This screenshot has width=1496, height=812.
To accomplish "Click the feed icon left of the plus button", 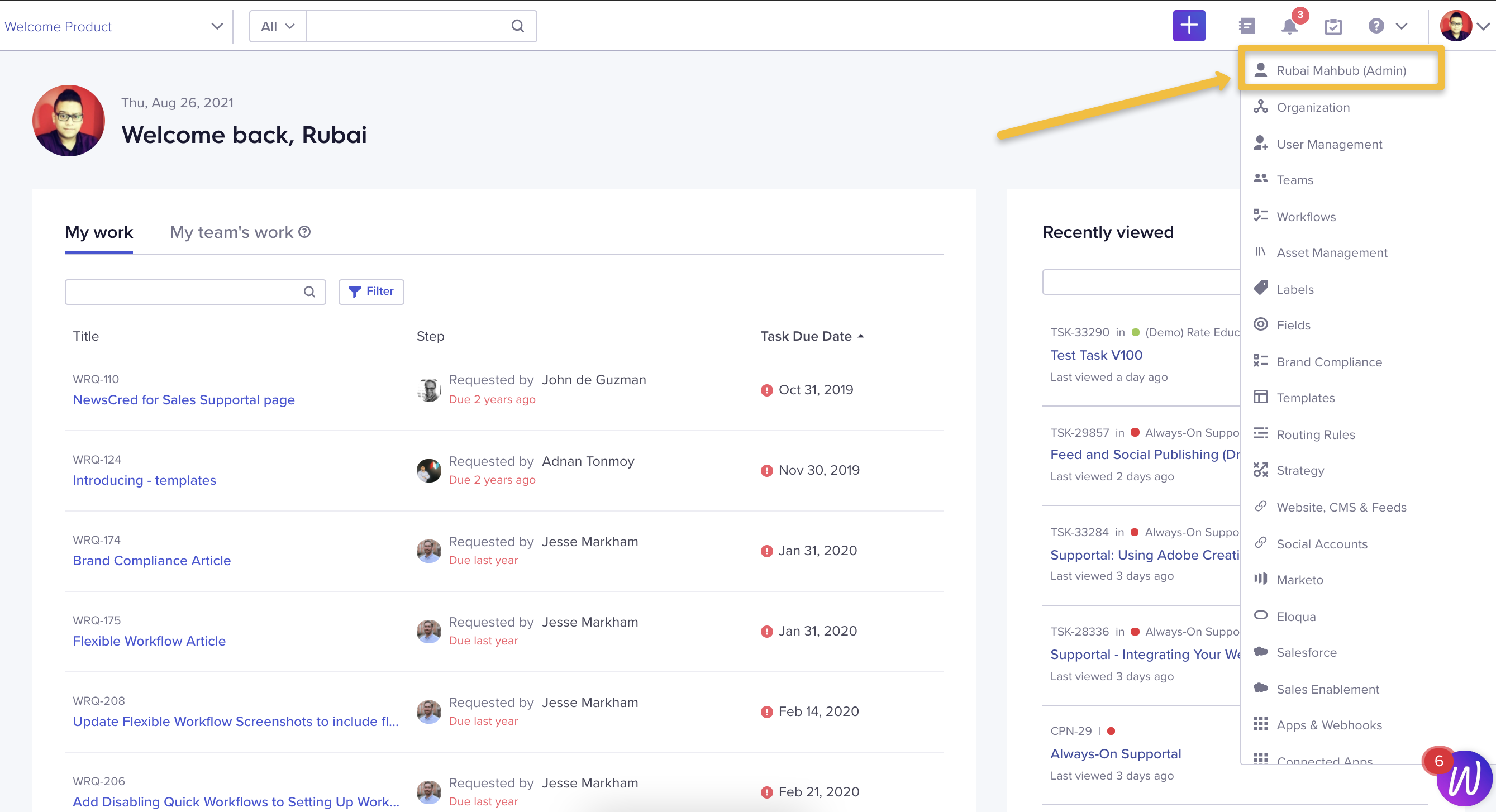I will [1246, 26].
